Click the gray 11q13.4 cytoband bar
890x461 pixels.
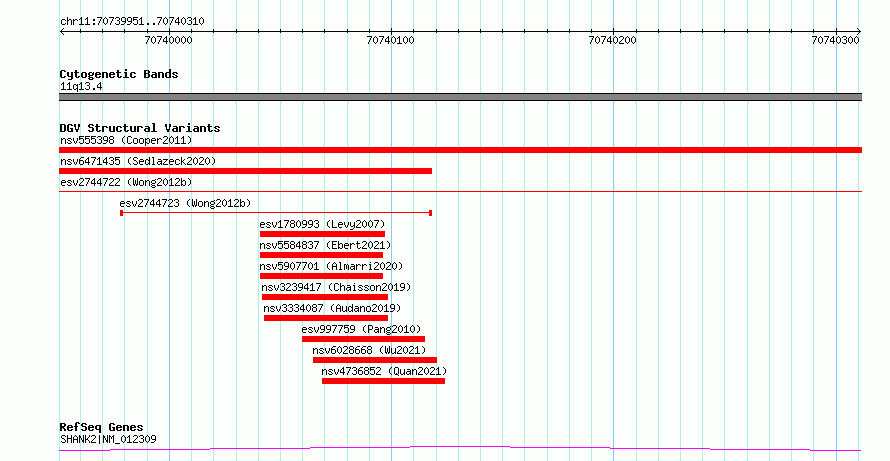pyautogui.click(x=460, y=97)
